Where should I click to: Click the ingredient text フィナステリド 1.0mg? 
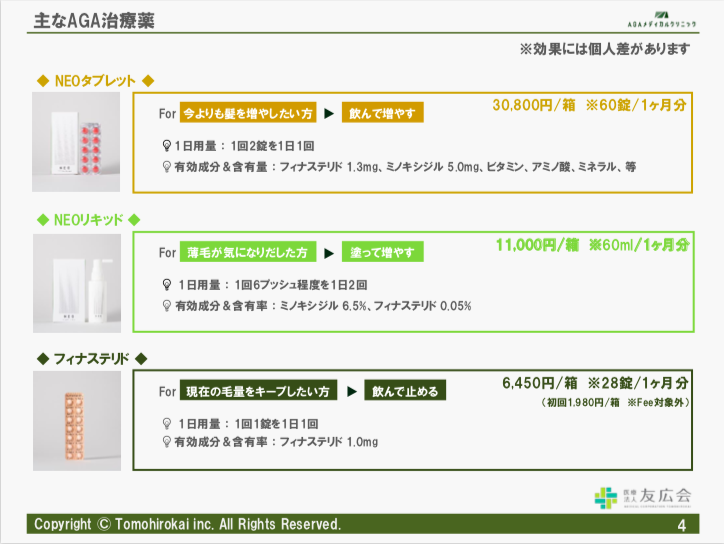pos(328,442)
